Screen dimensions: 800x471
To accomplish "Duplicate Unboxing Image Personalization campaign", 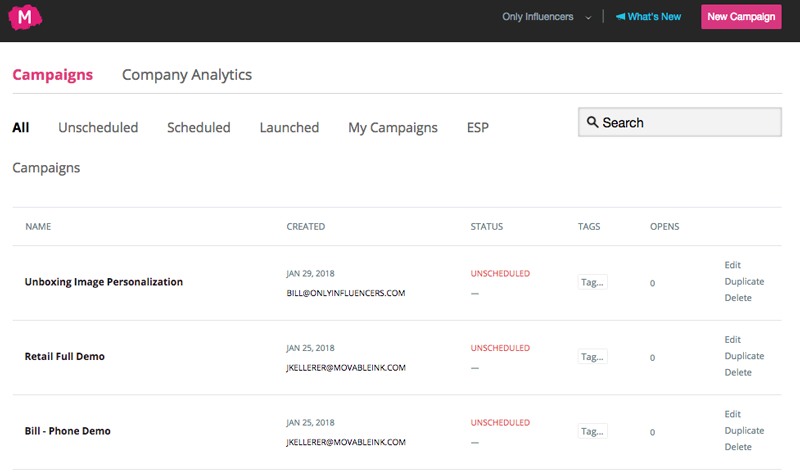I will pyautogui.click(x=744, y=281).
